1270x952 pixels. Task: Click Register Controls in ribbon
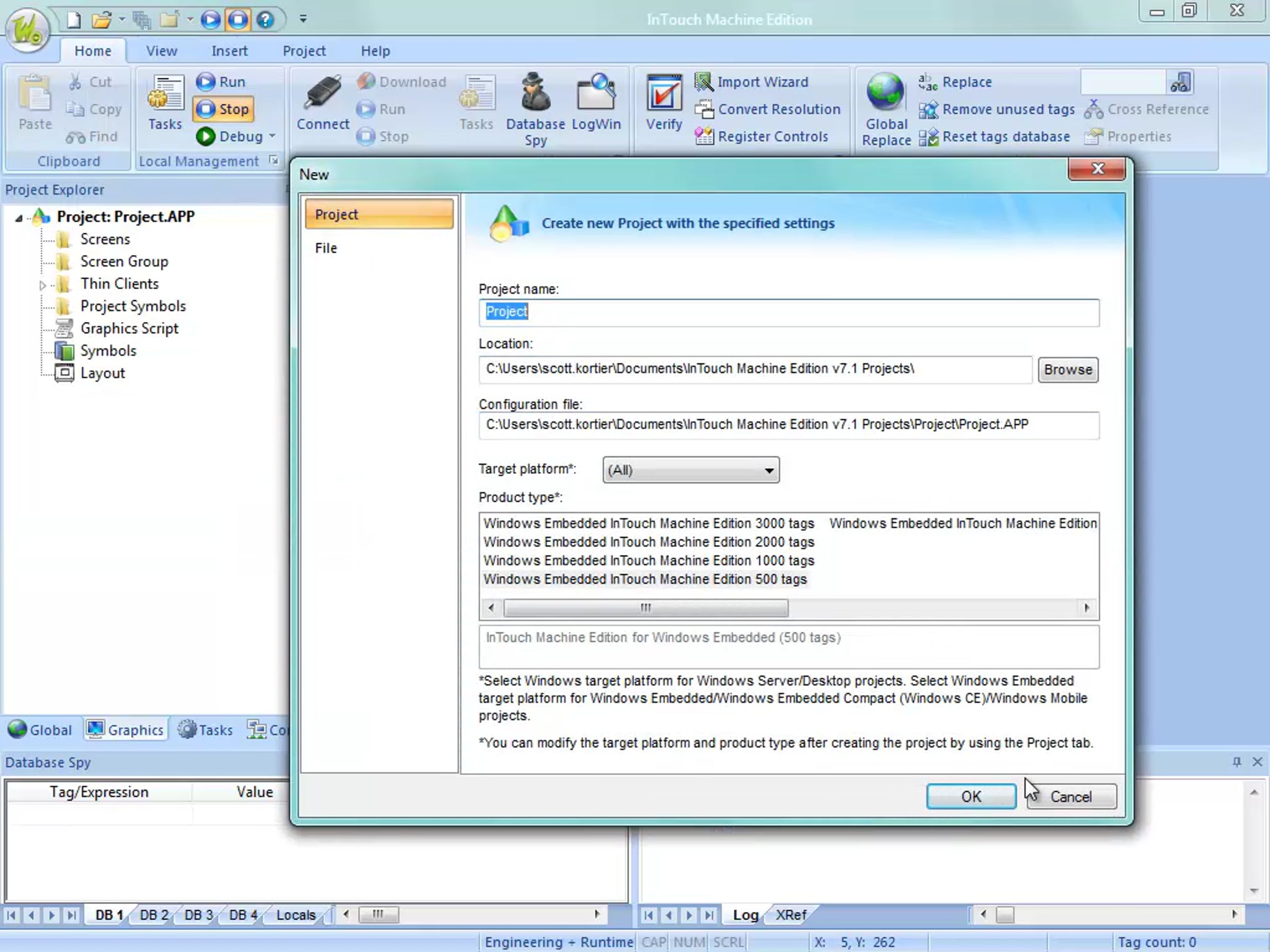click(x=772, y=136)
